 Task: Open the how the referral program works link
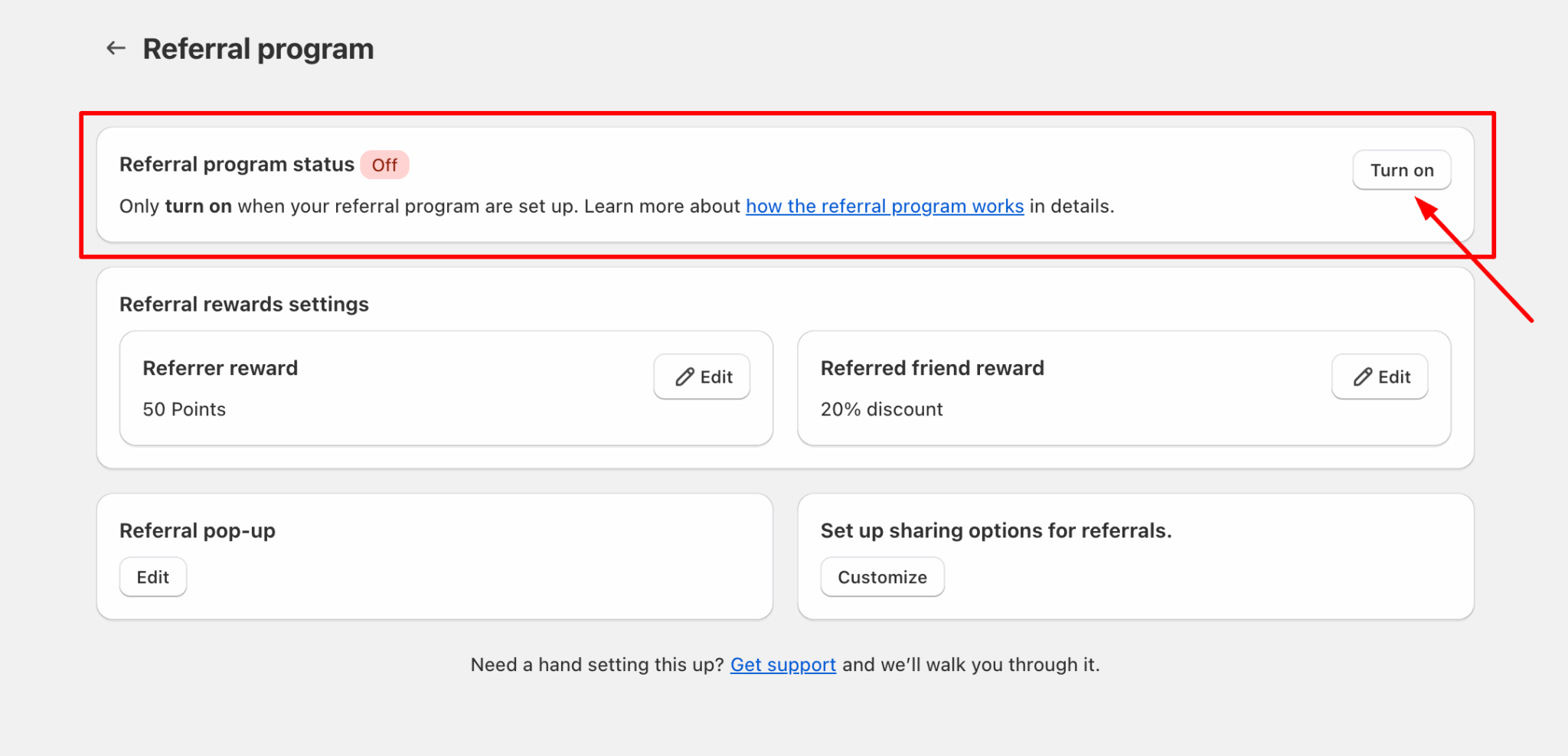pos(884,207)
